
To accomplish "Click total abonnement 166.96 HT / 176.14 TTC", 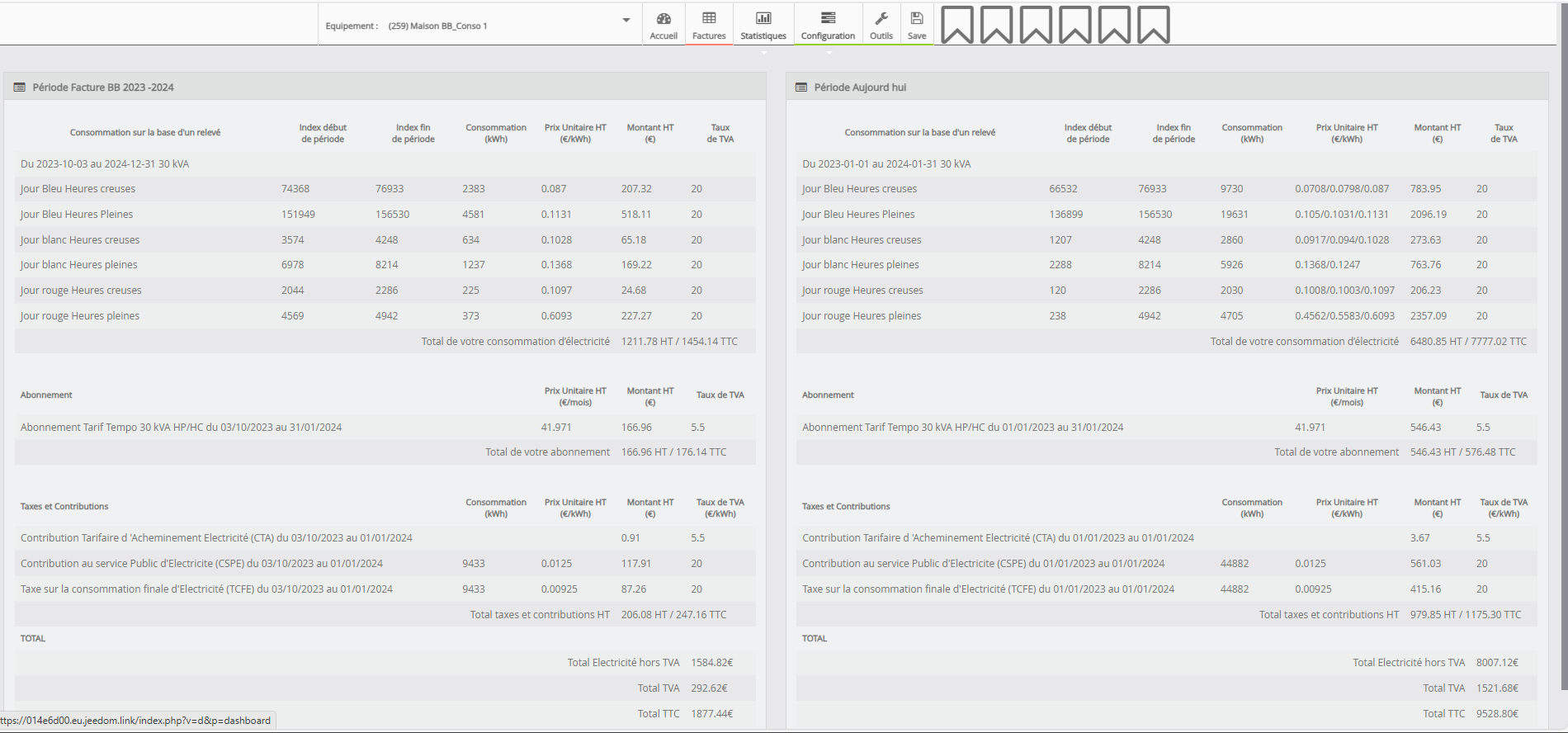I will click(x=673, y=452).
